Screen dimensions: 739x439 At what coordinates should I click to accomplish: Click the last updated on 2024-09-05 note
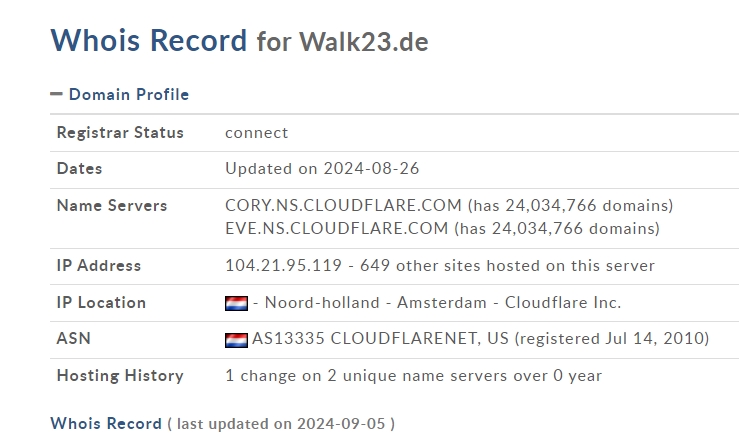point(280,424)
